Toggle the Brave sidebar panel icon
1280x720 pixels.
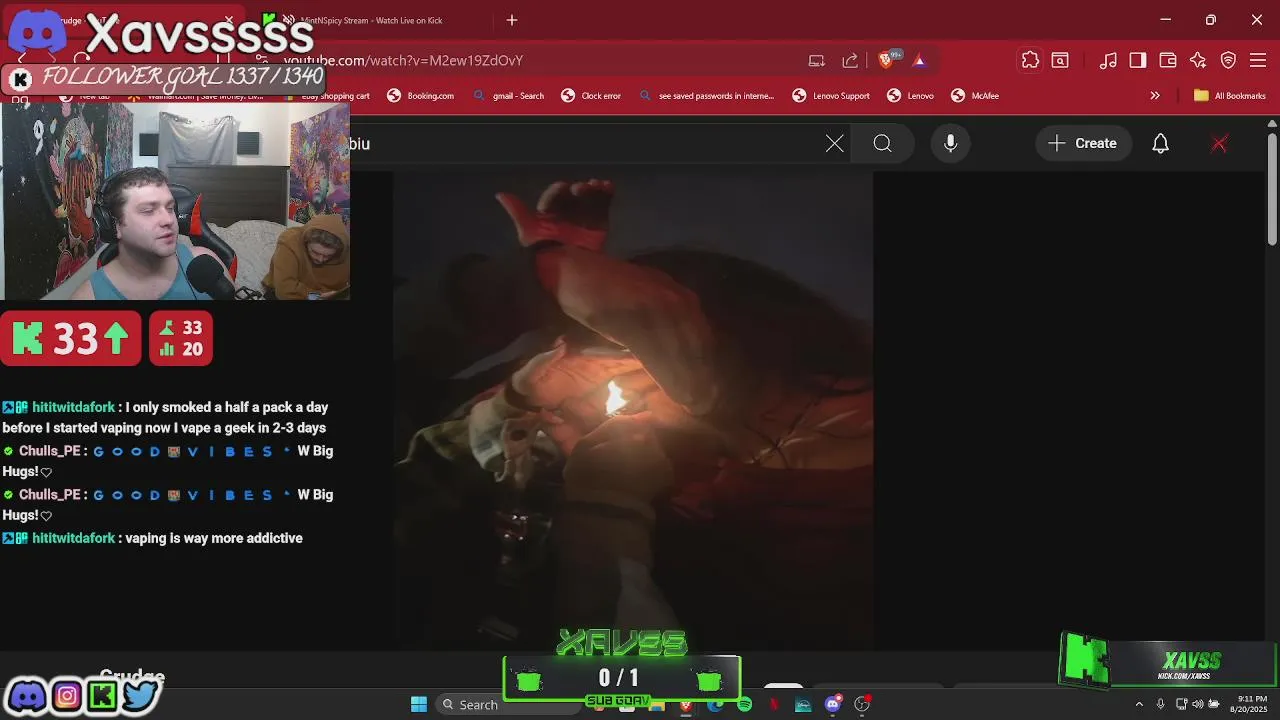(x=1138, y=60)
